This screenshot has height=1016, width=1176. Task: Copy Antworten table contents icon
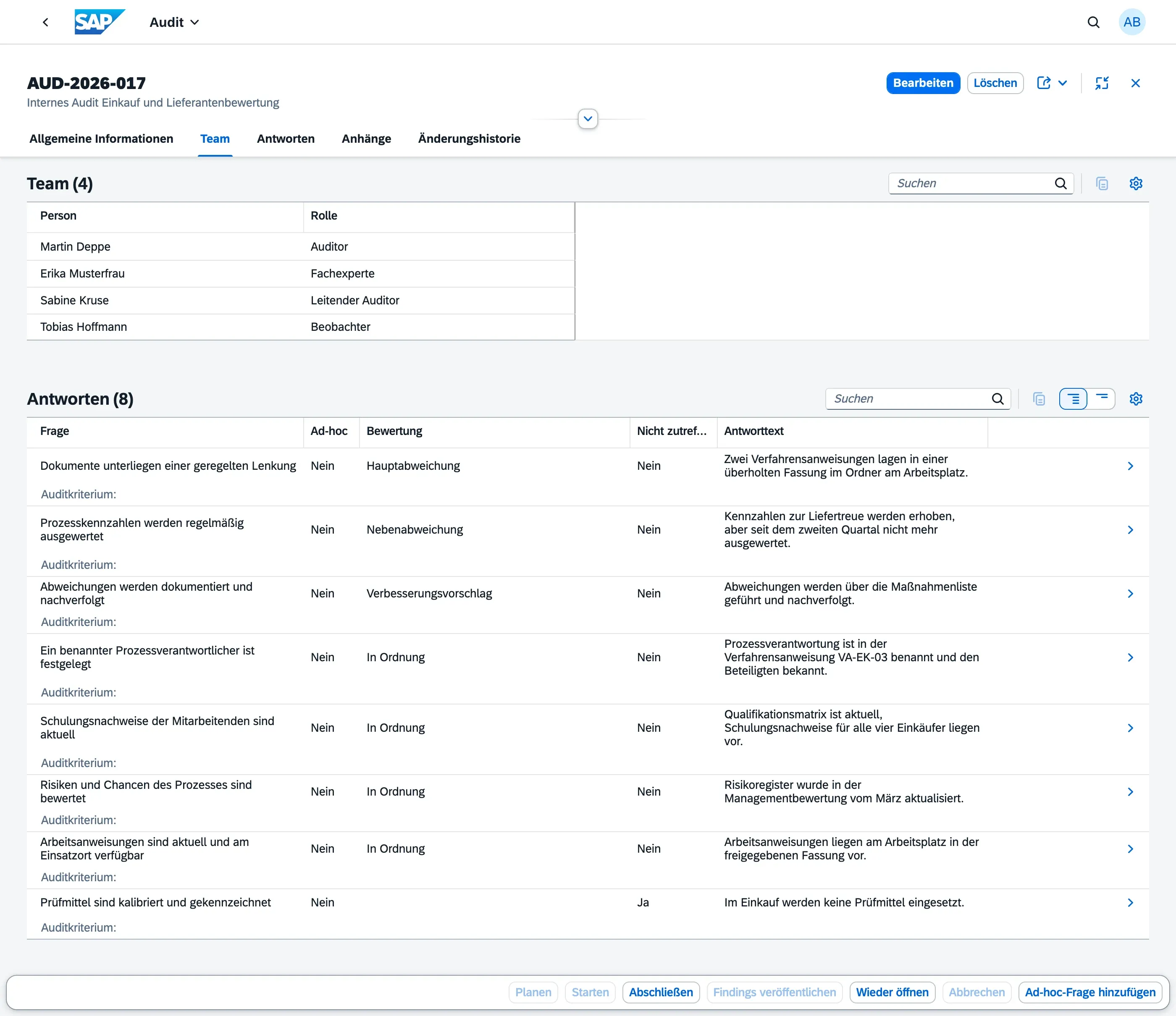pos(1039,399)
